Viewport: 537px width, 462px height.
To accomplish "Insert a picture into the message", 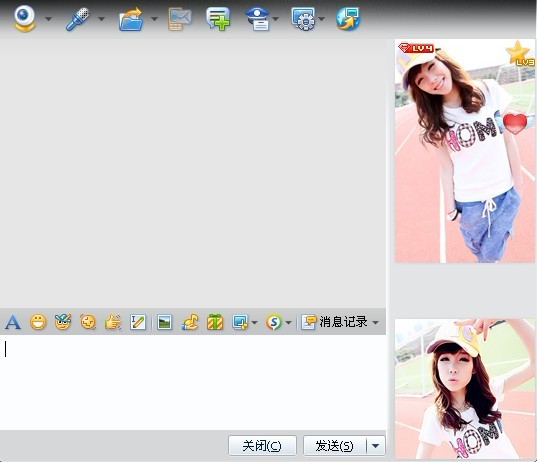I will [164, 322].
